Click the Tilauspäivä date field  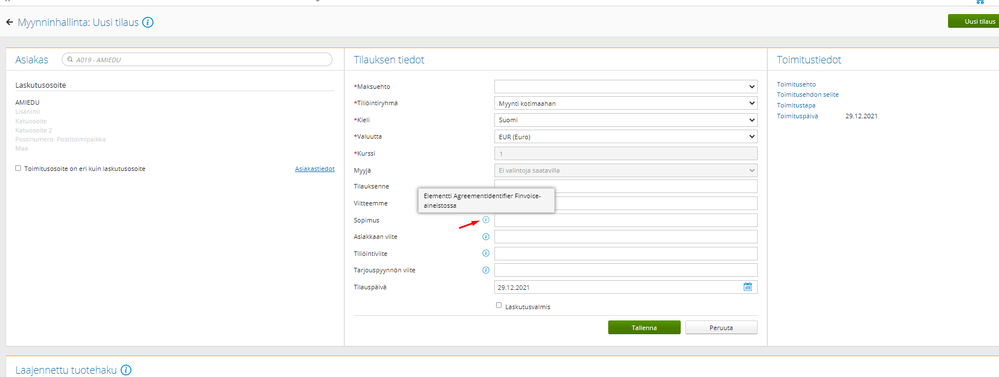(x=626, y=287)
